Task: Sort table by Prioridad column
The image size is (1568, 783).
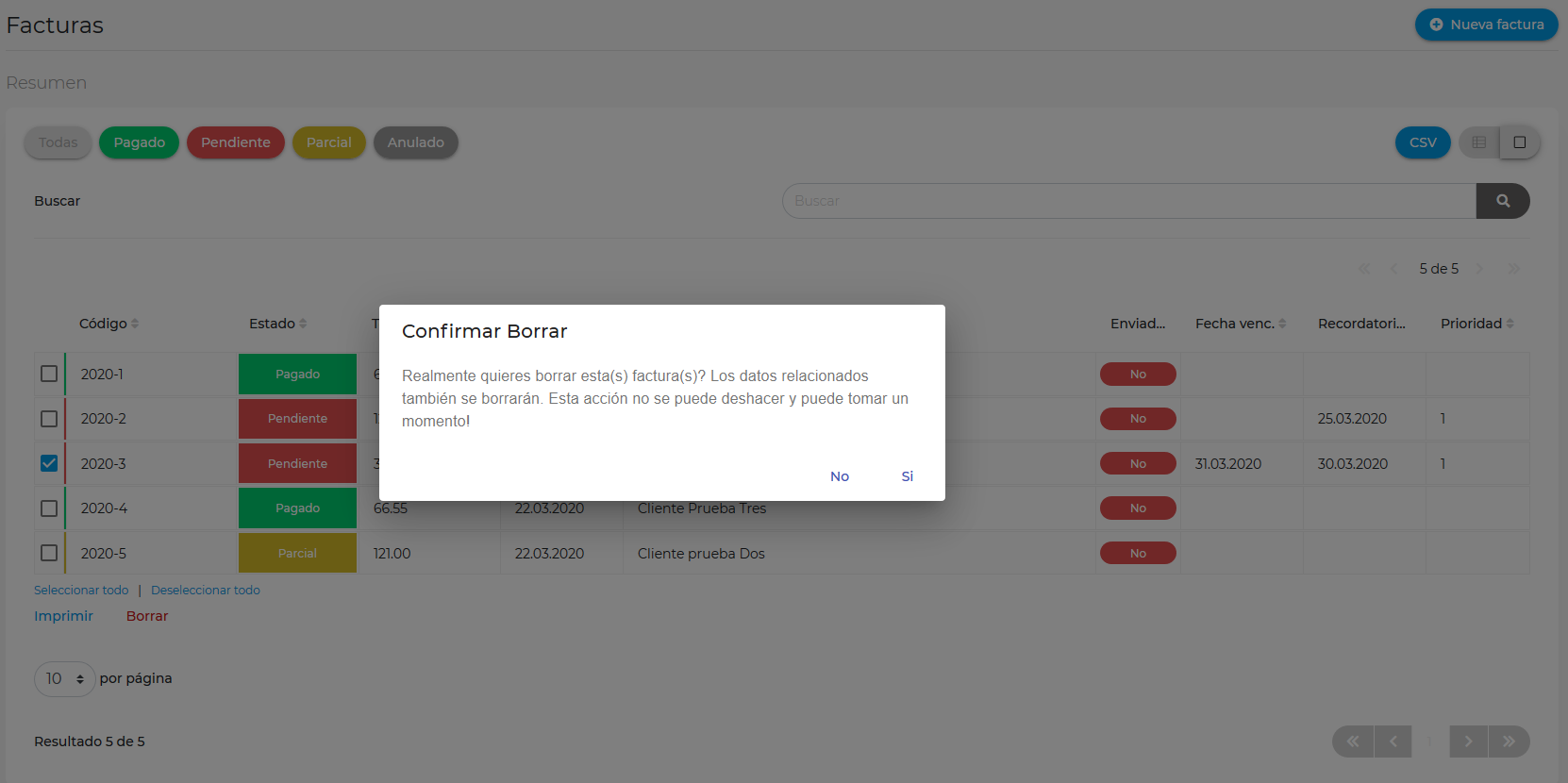Action: click(x=1476, y=324)
